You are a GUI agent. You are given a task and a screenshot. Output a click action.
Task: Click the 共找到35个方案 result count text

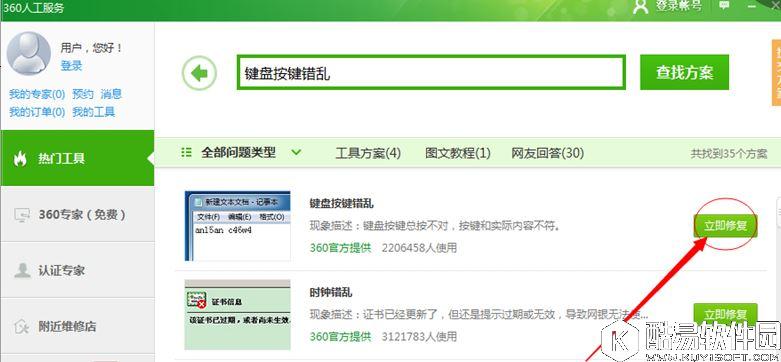click(x=729, y=154)
